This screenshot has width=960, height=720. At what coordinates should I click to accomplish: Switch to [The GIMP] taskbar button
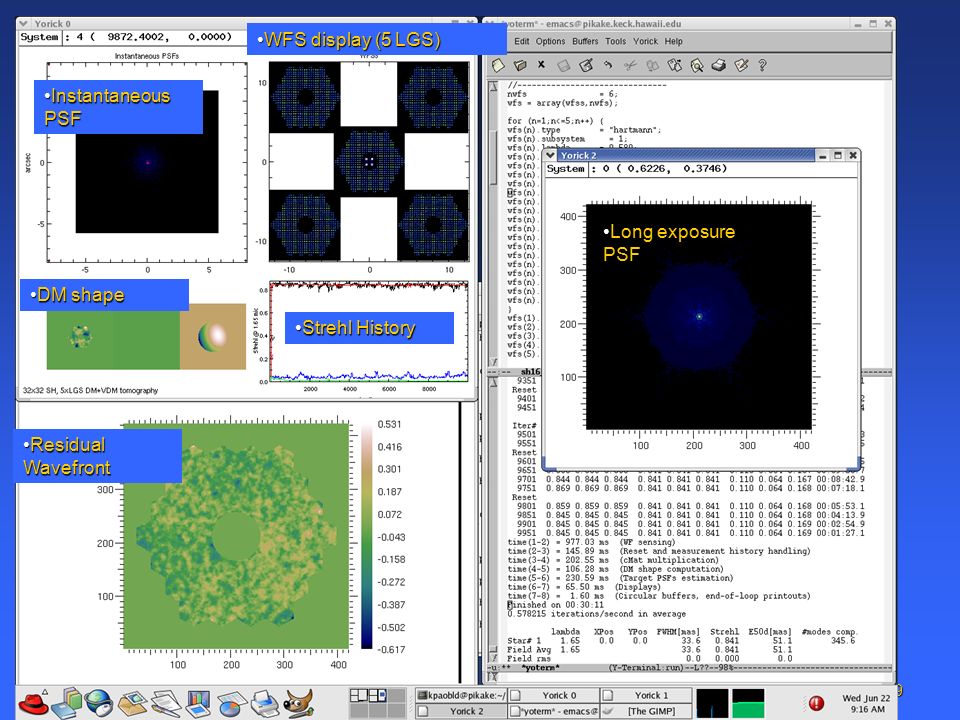647,711
